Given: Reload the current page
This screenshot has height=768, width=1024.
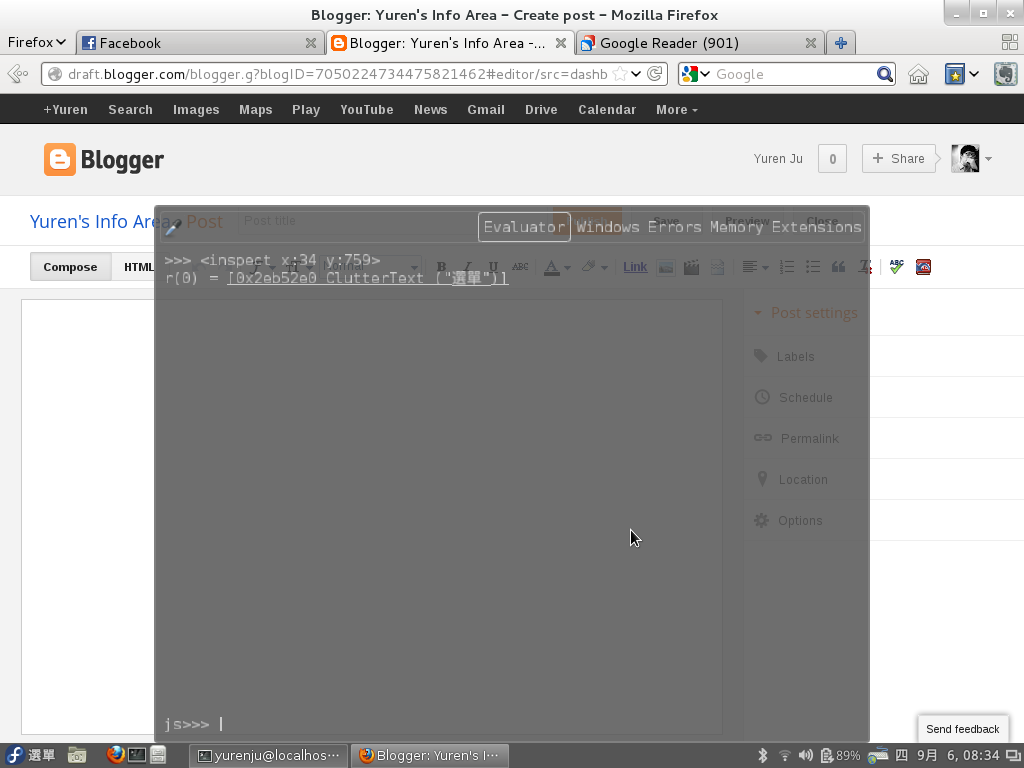Looking at the screenshot, I should [654, 74].
